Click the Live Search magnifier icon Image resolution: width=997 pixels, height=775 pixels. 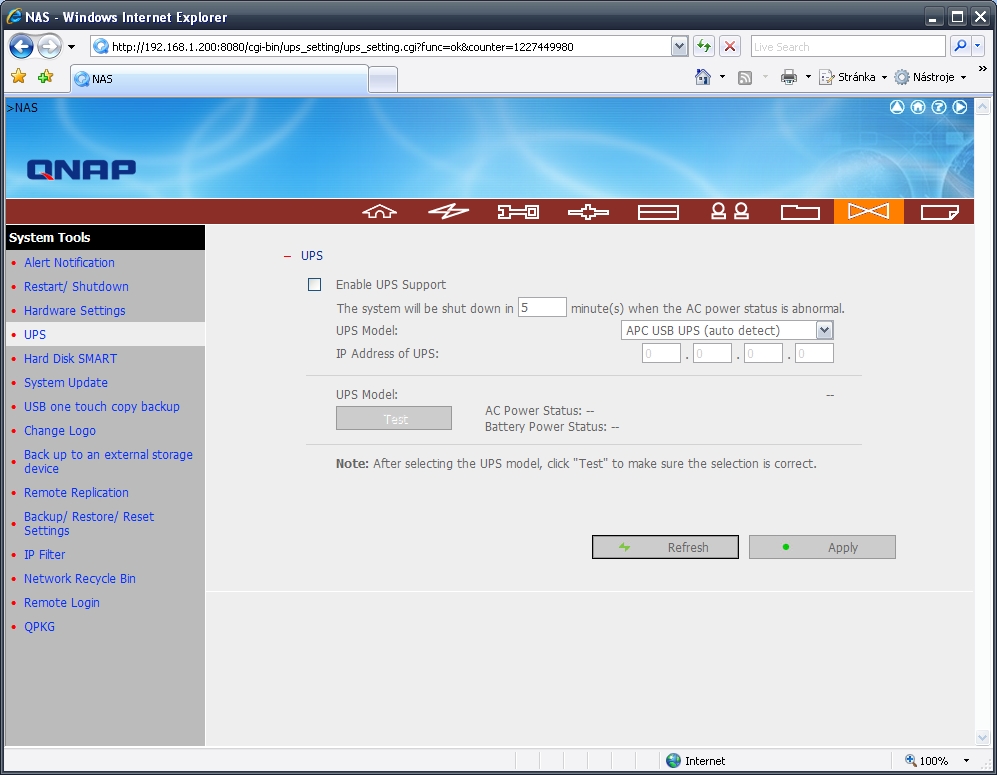pyautogui.click(x=960, y=46)
